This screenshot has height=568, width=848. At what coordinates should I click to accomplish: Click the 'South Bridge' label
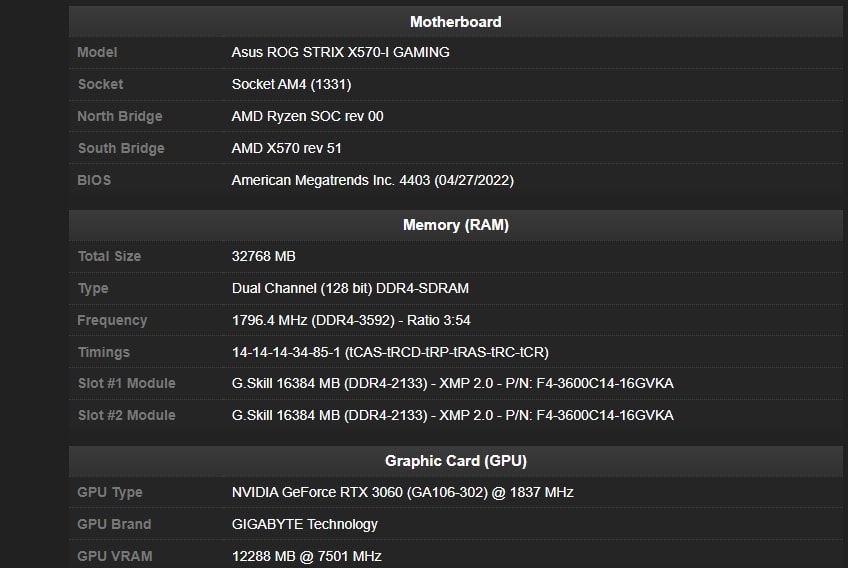[x=121, y=148]
